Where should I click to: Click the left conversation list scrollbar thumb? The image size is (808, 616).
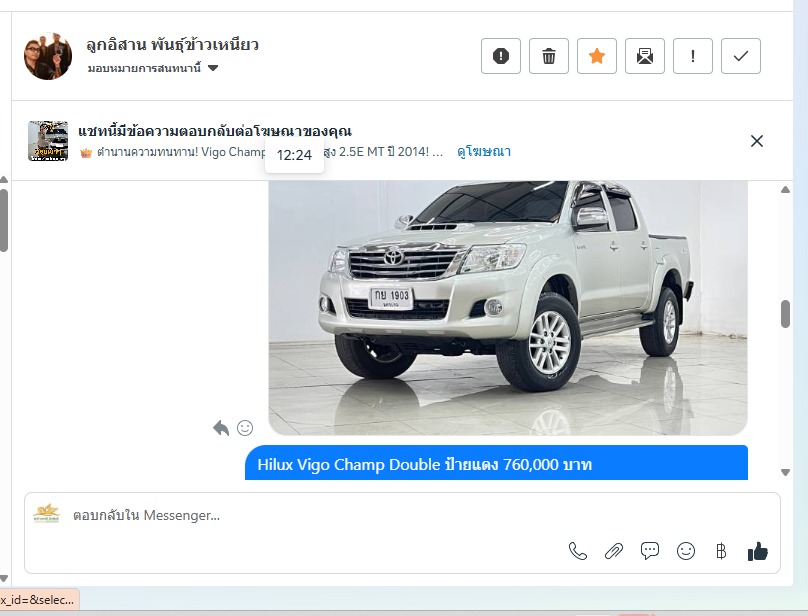[4, 220]
